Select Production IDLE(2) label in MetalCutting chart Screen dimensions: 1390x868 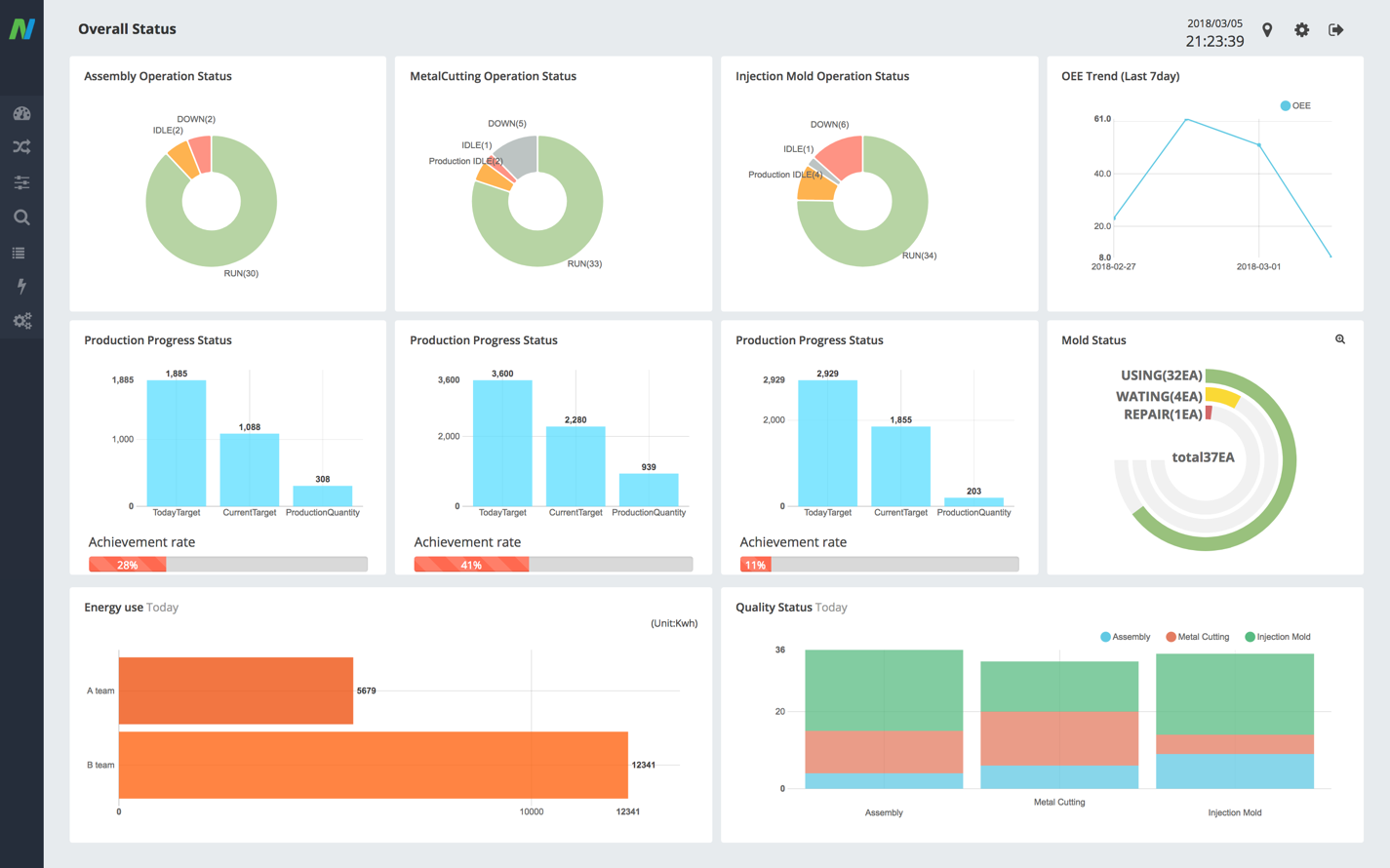465,161
